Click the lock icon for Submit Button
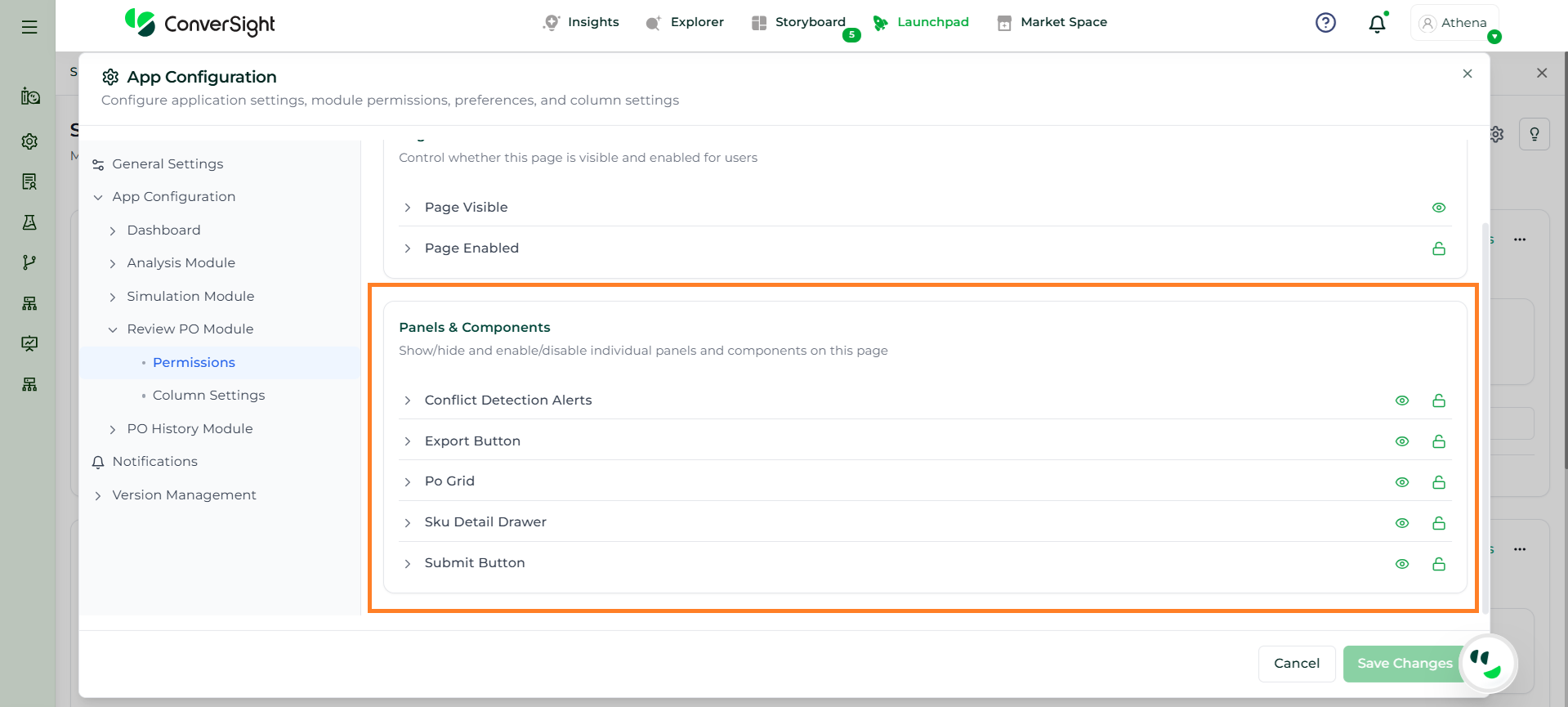 (x=1438, y=564)
